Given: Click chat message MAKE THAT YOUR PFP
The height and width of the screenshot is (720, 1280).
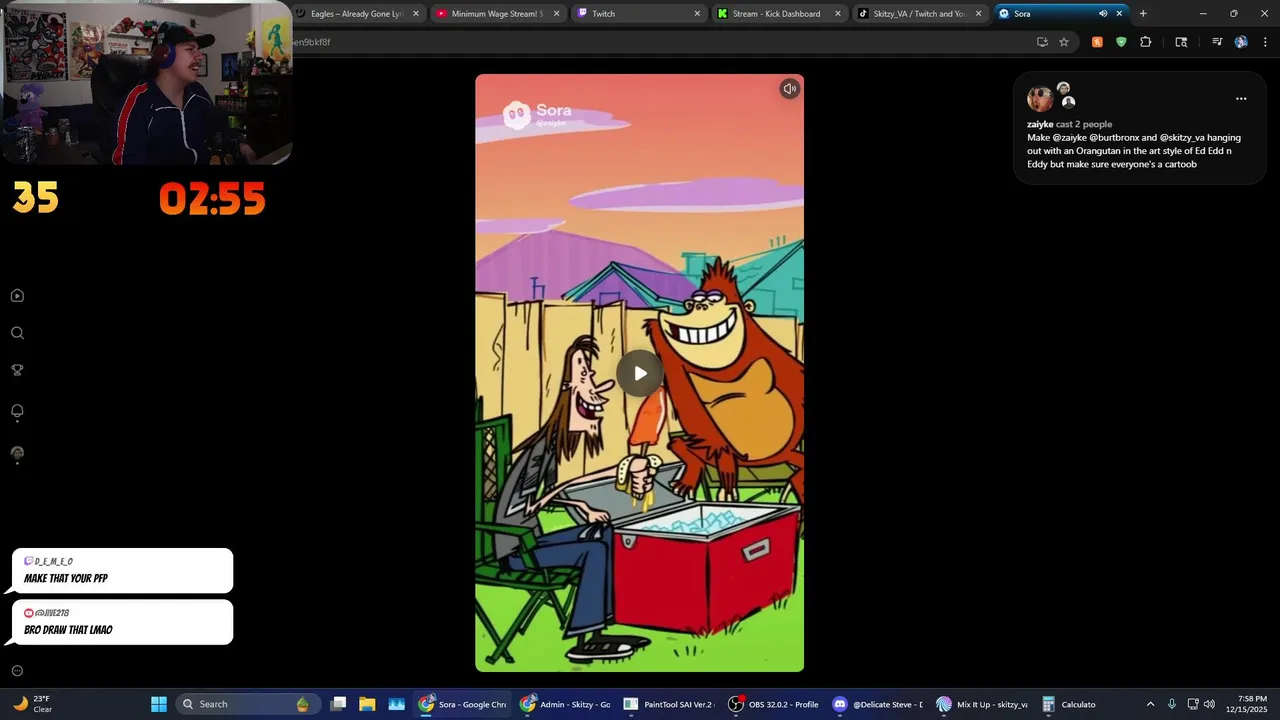Looking at the screenshot, I should coord(122,570).
